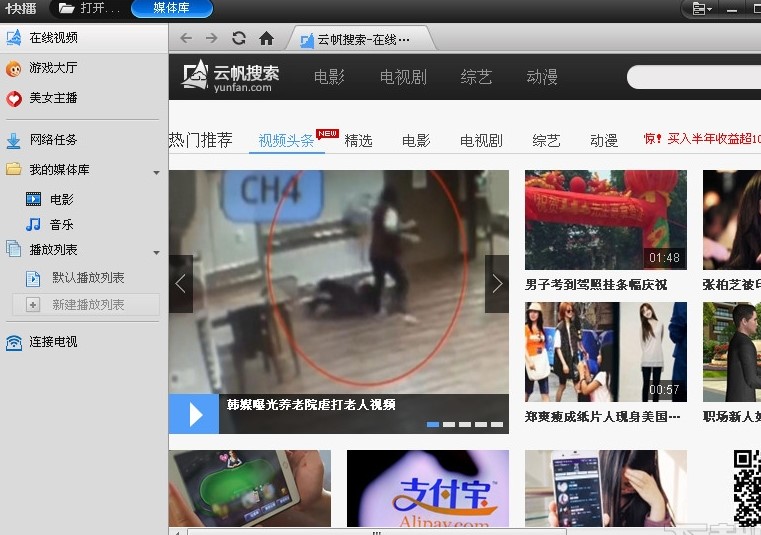Click the 播放列表 playlist icon
Image resolution: width=761 pixels, height=535 pixels.
tap(14, 249)
